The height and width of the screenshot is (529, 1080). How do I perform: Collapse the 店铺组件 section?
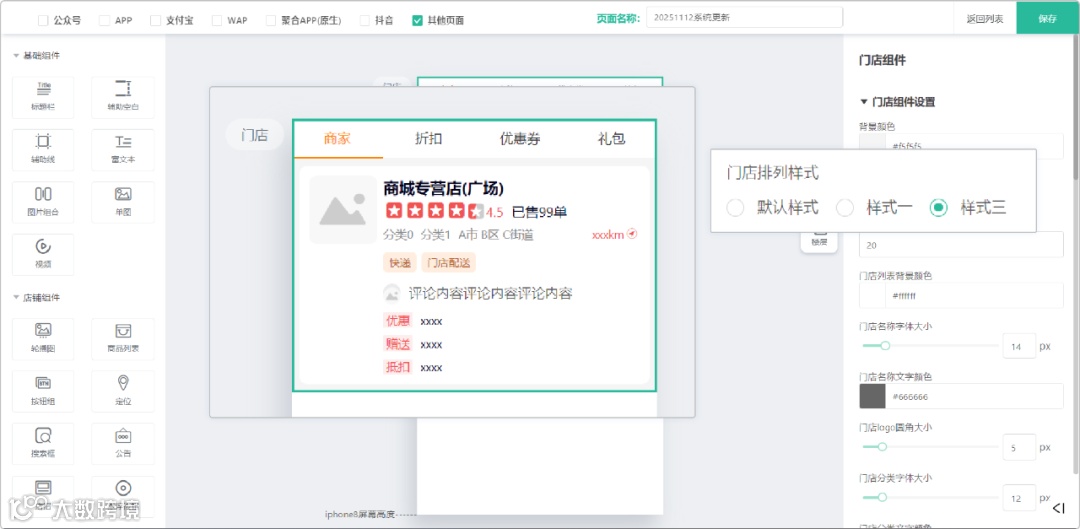16,298
